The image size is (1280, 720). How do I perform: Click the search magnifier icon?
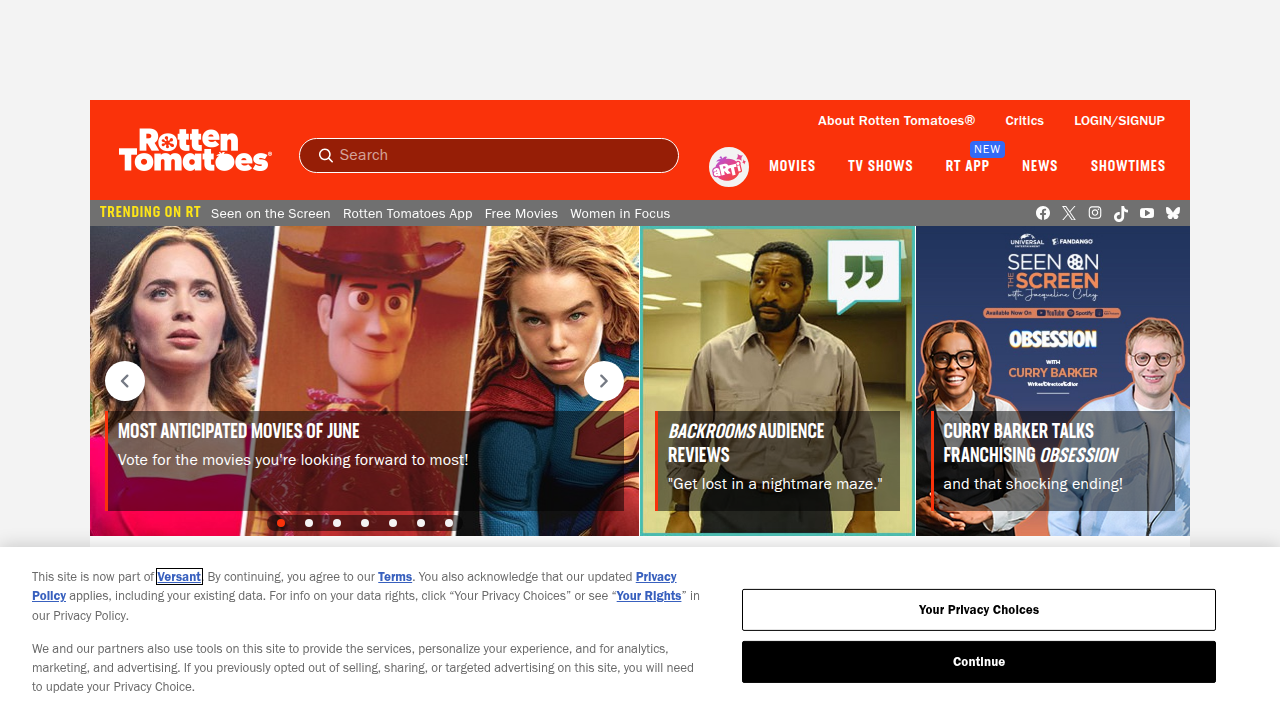tap(326, 155)
